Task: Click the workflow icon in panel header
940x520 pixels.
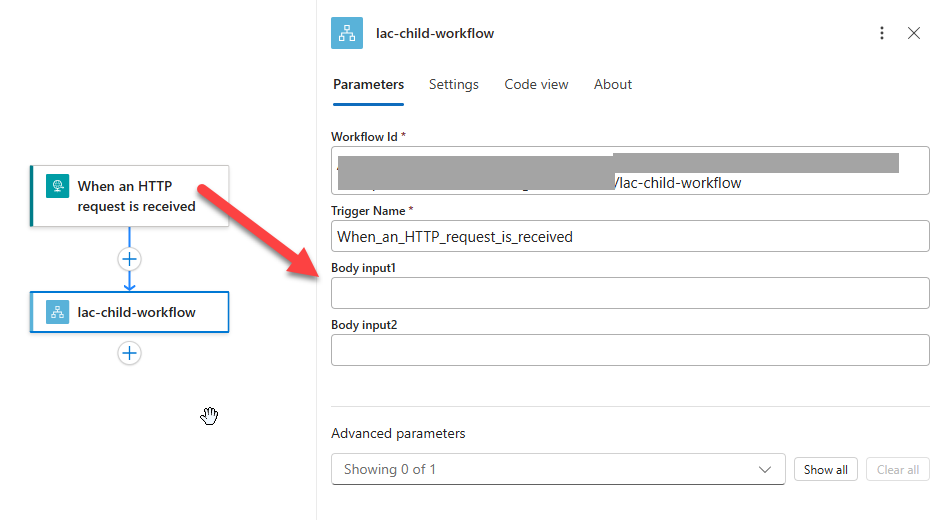Action: click(x=347, y=33)
